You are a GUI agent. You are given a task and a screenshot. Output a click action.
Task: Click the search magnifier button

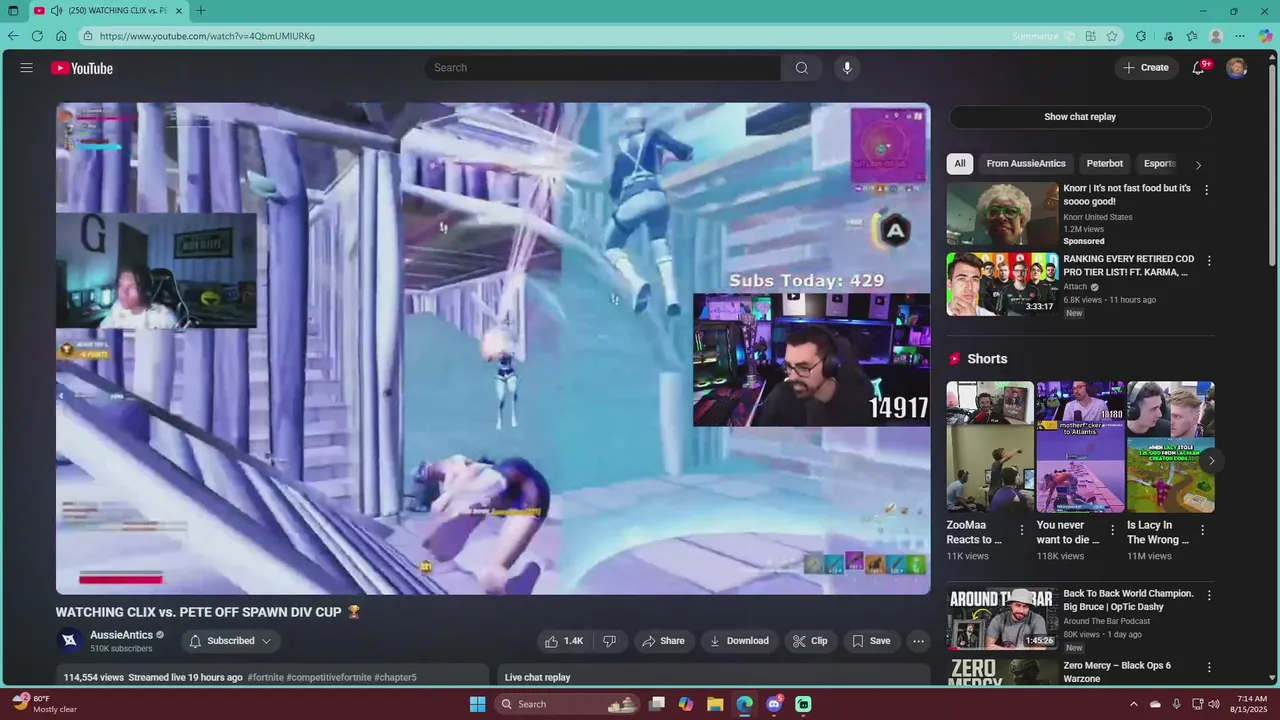point(801,68)
